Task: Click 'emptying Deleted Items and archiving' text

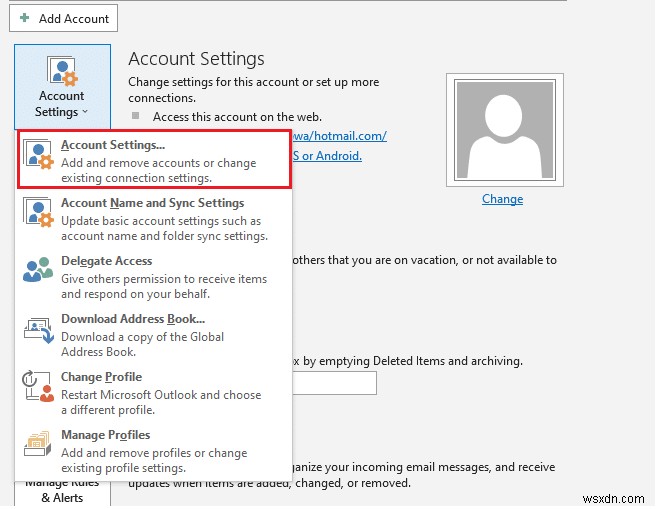Action: pos(421,361)
